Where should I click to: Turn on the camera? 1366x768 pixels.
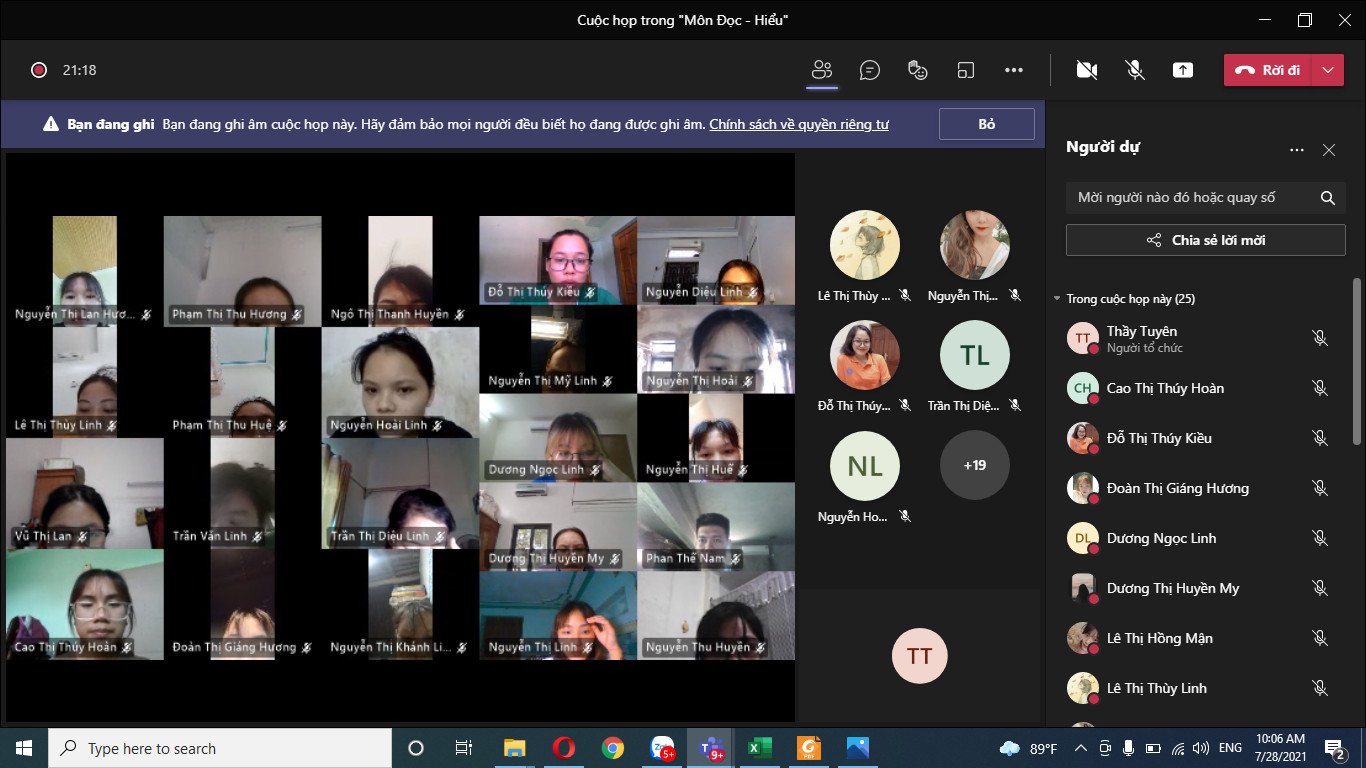pos(1086,70)
